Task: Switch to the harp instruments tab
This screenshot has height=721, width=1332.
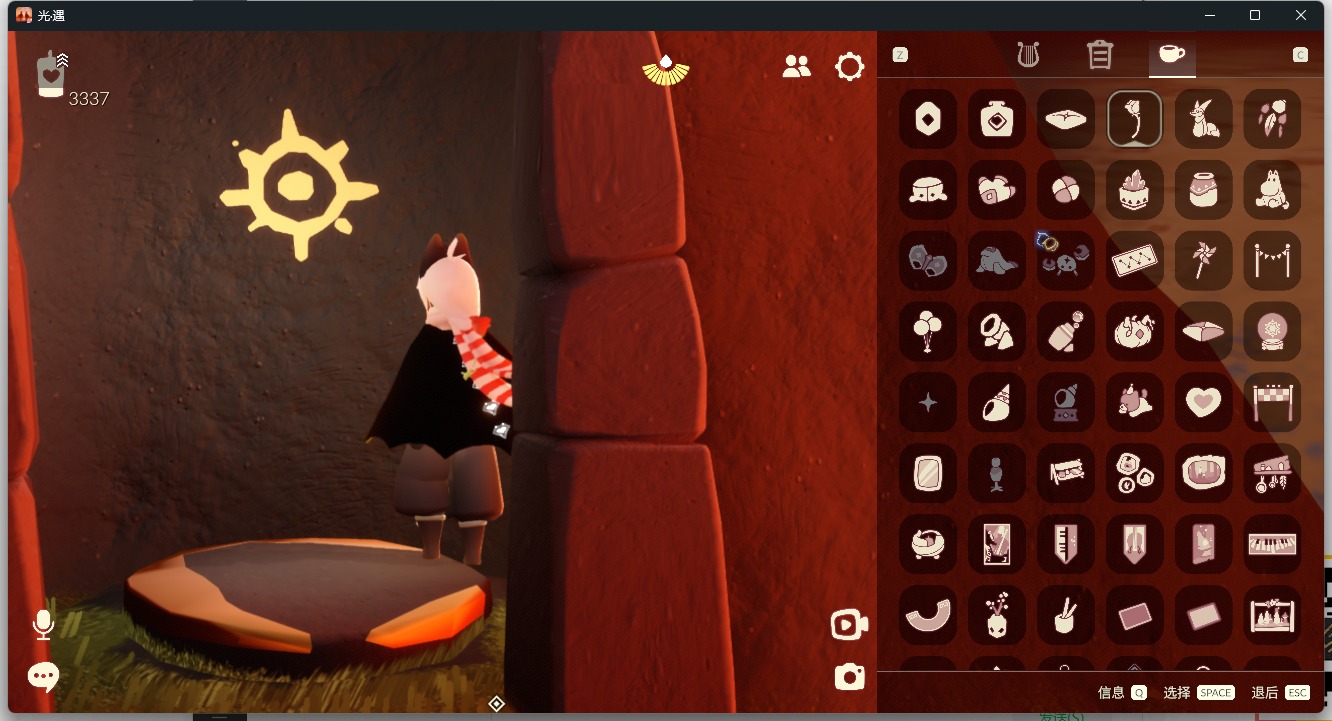Action: point(1027,54)
